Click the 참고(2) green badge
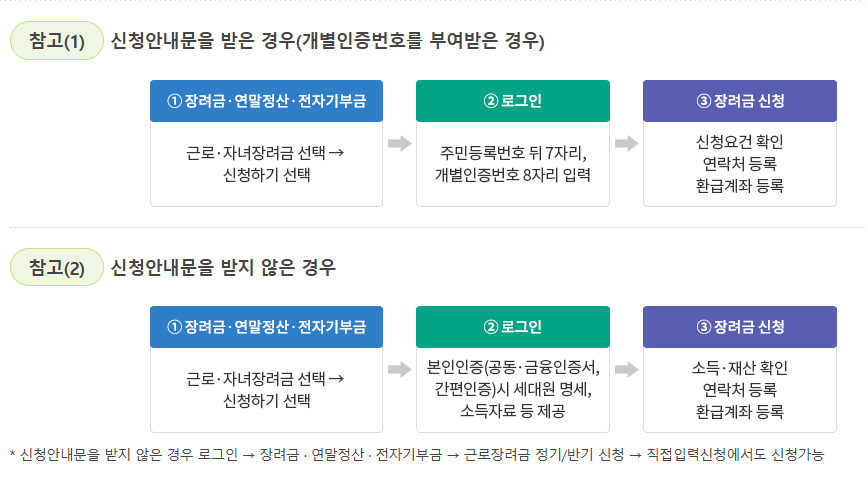The width and height of the screenshot is (867, 478). click(57, 267)
